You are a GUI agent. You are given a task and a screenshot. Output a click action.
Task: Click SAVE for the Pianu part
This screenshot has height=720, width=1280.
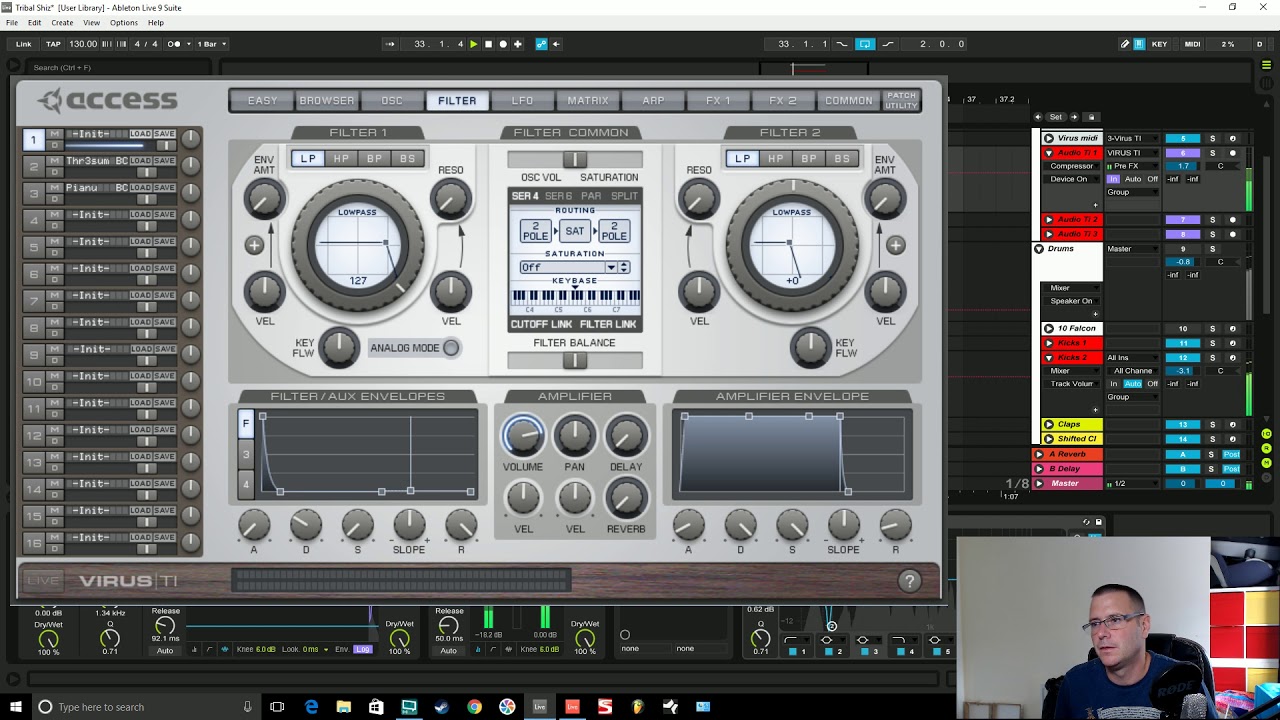click(x=164, y=188)
